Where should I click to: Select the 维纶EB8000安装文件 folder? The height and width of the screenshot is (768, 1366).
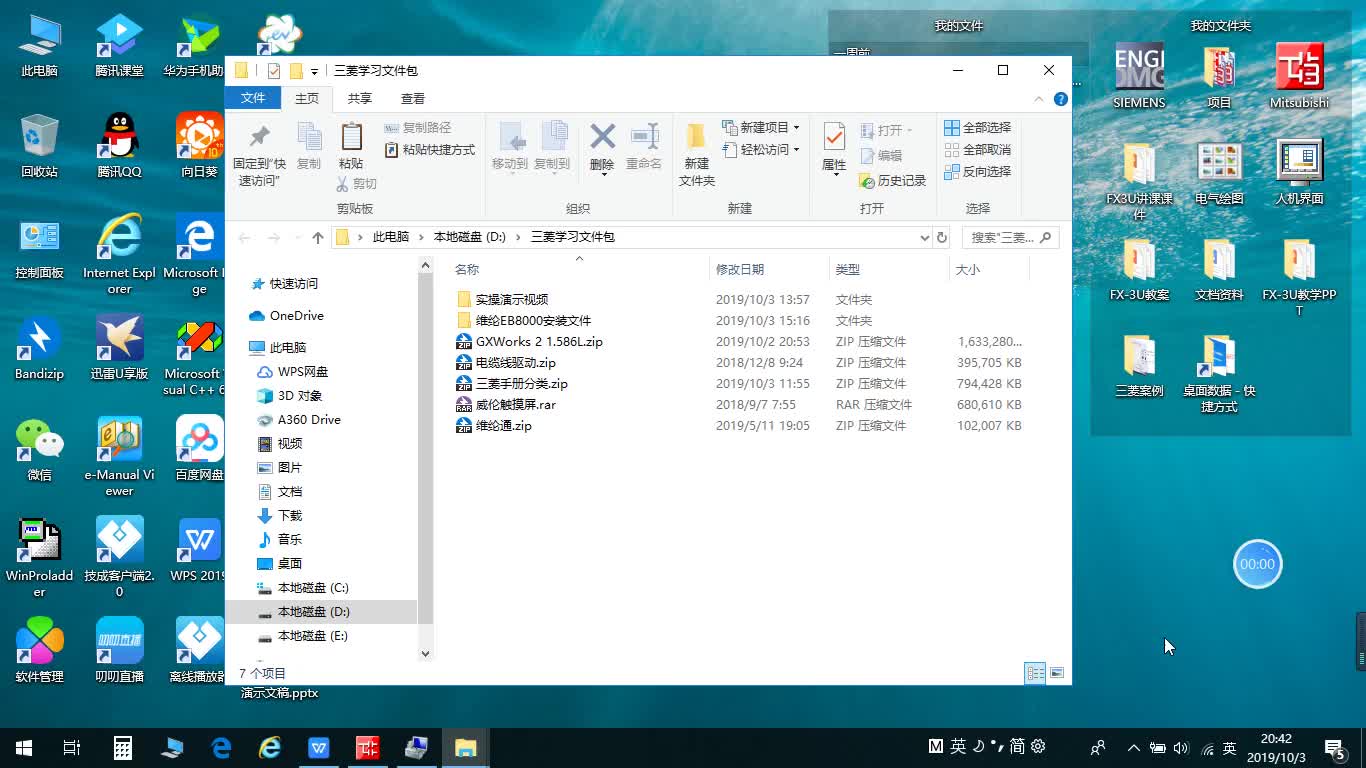(x=533, y=321)
